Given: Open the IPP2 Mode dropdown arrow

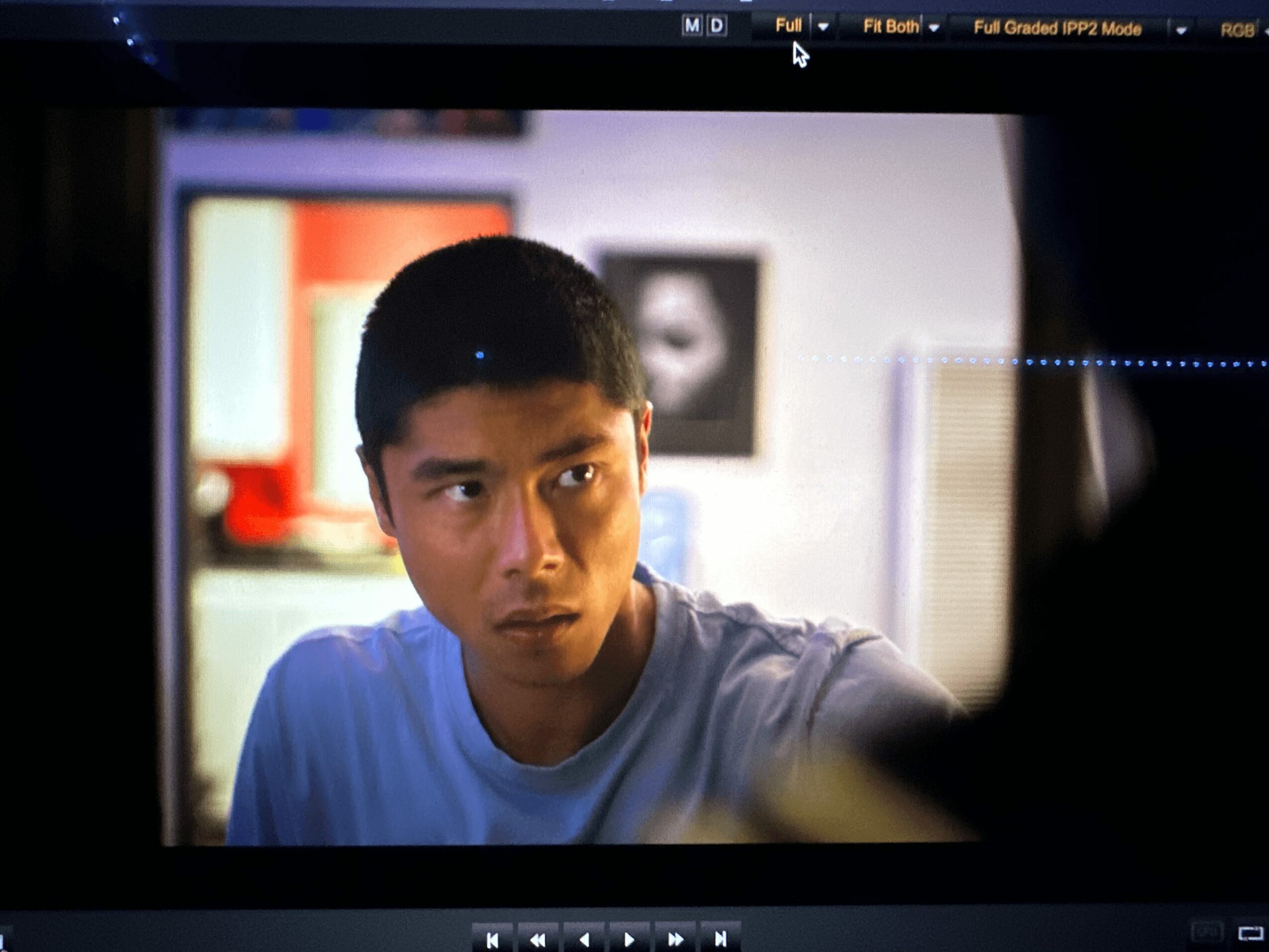Looking at the screenshot, I should tap(1181, 30).
